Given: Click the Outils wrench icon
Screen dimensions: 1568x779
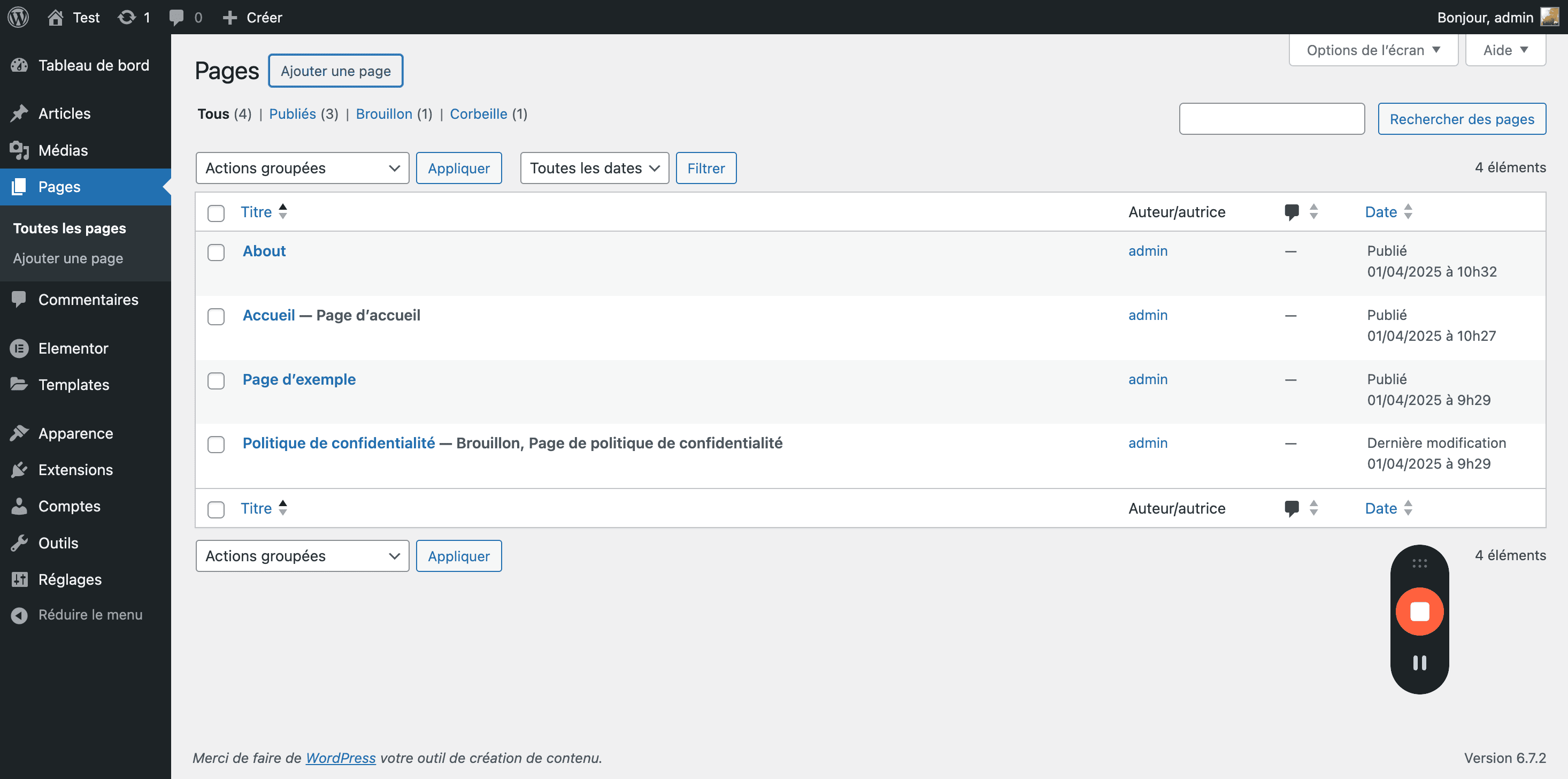Looking at the screenshot, I should [19, 543].
